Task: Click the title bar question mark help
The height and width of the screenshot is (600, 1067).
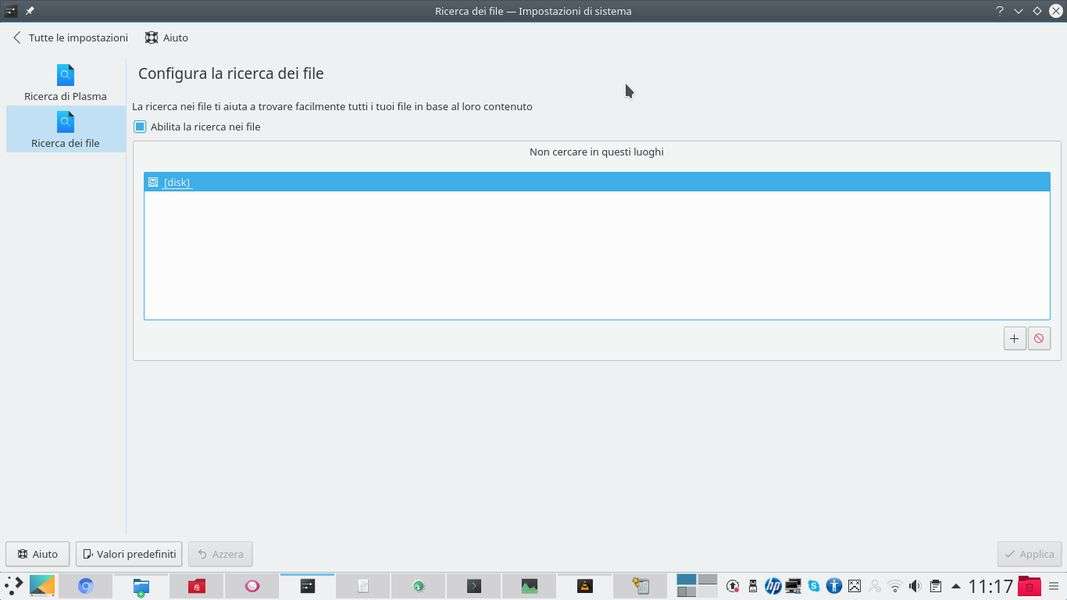Action: coord(1000,11)
